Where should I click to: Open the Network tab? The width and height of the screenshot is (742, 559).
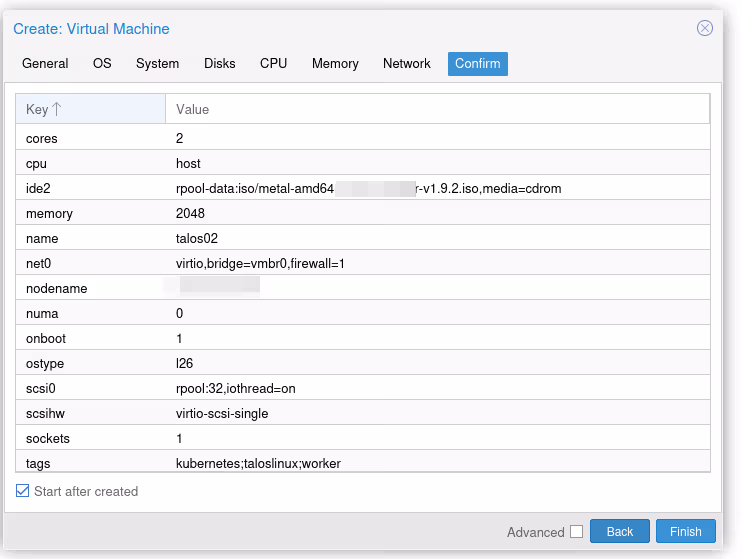(x=406, y=64)
